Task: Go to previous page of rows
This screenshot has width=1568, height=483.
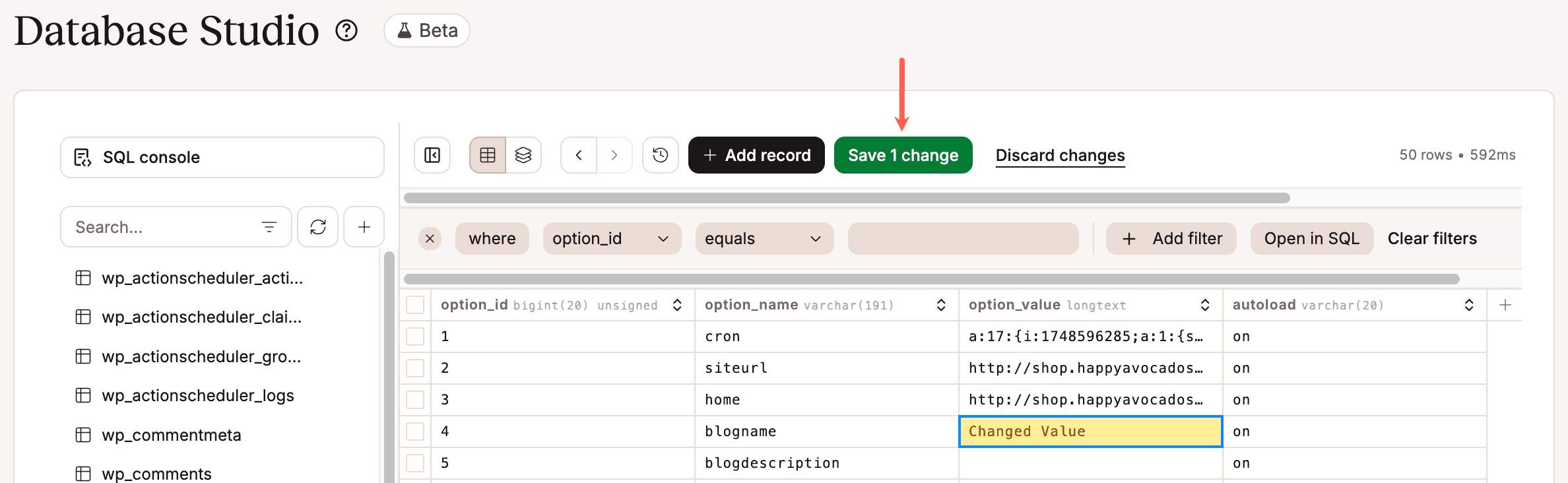Action: click(x=579, y=155)
